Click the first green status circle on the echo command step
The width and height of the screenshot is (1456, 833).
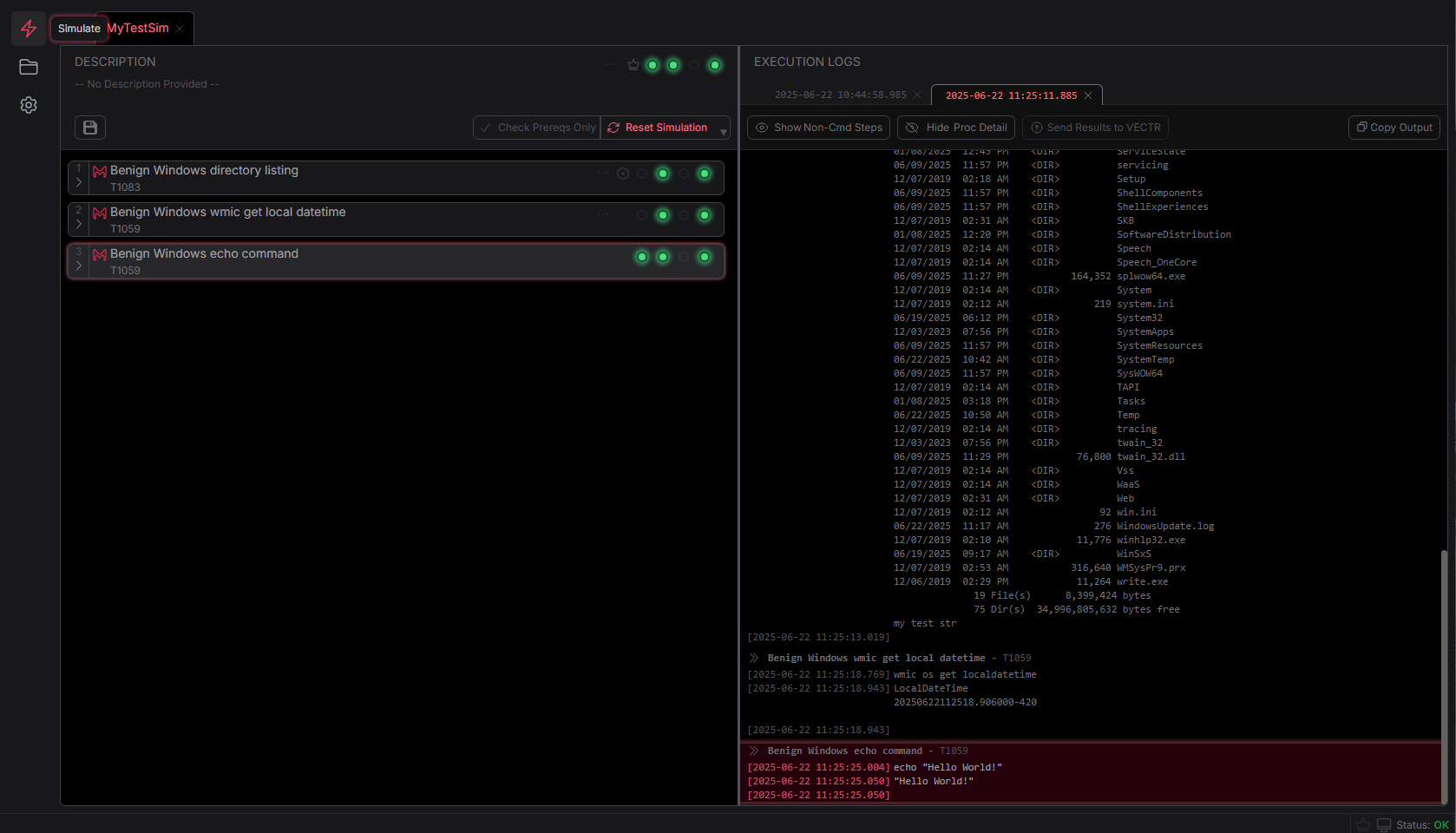(x=641, y=257)
